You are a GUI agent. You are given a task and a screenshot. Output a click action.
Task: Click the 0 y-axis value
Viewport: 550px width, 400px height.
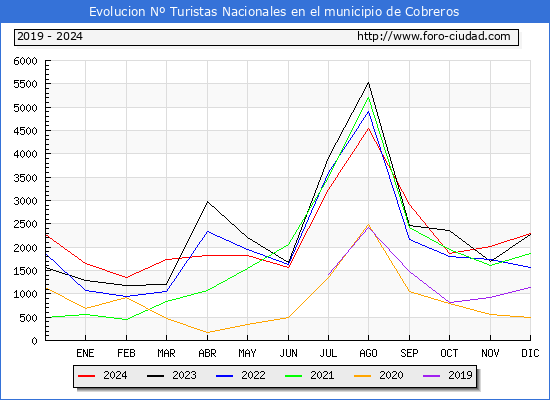pos(34,341)
